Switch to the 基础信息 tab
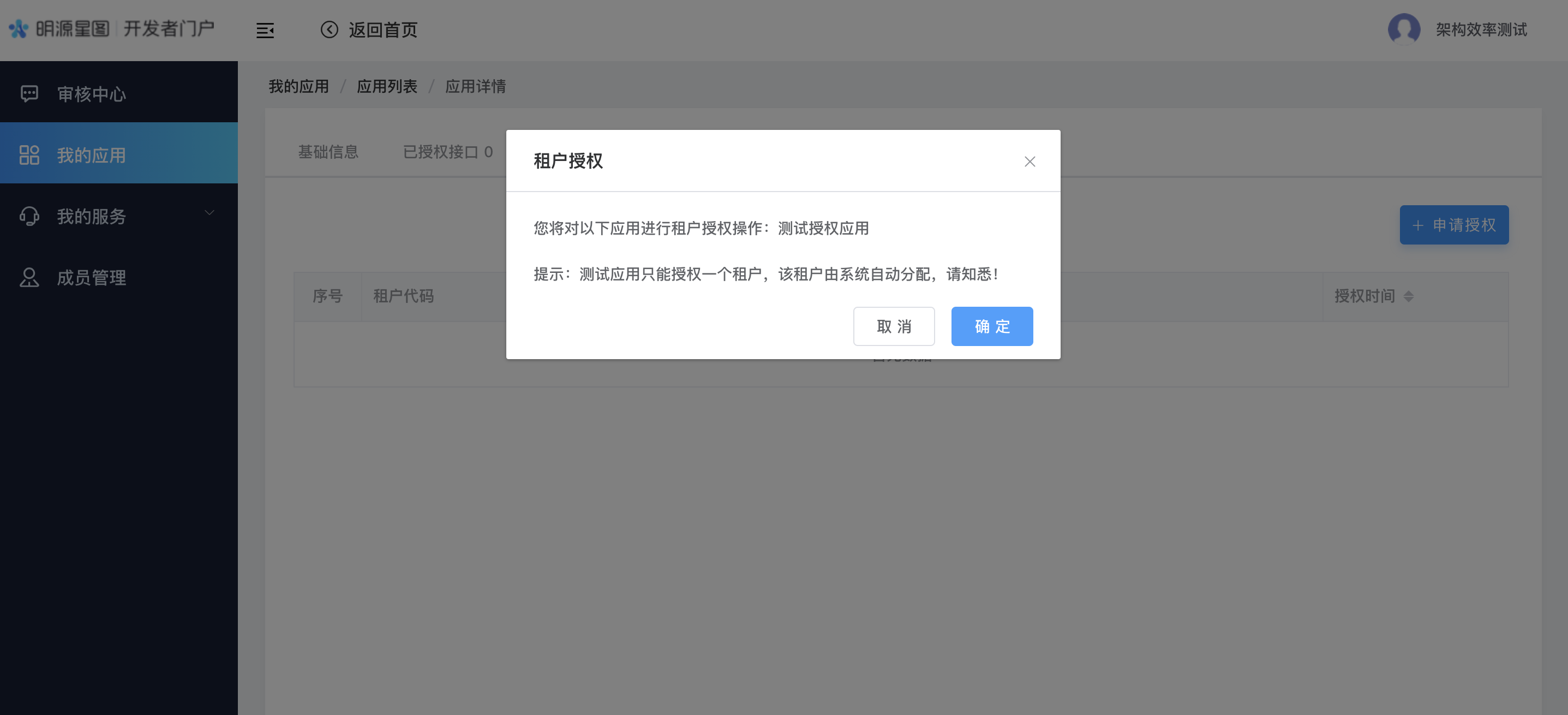1568x715 pixels. click(328, 152)
